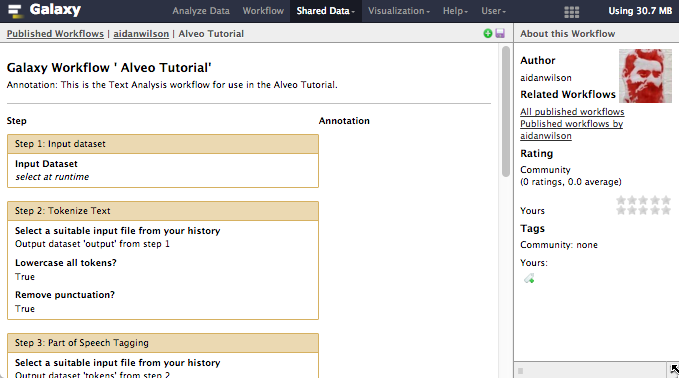679x378 pixels.
Task: Add a tag using the tag icon
Action: click(529, 278)
